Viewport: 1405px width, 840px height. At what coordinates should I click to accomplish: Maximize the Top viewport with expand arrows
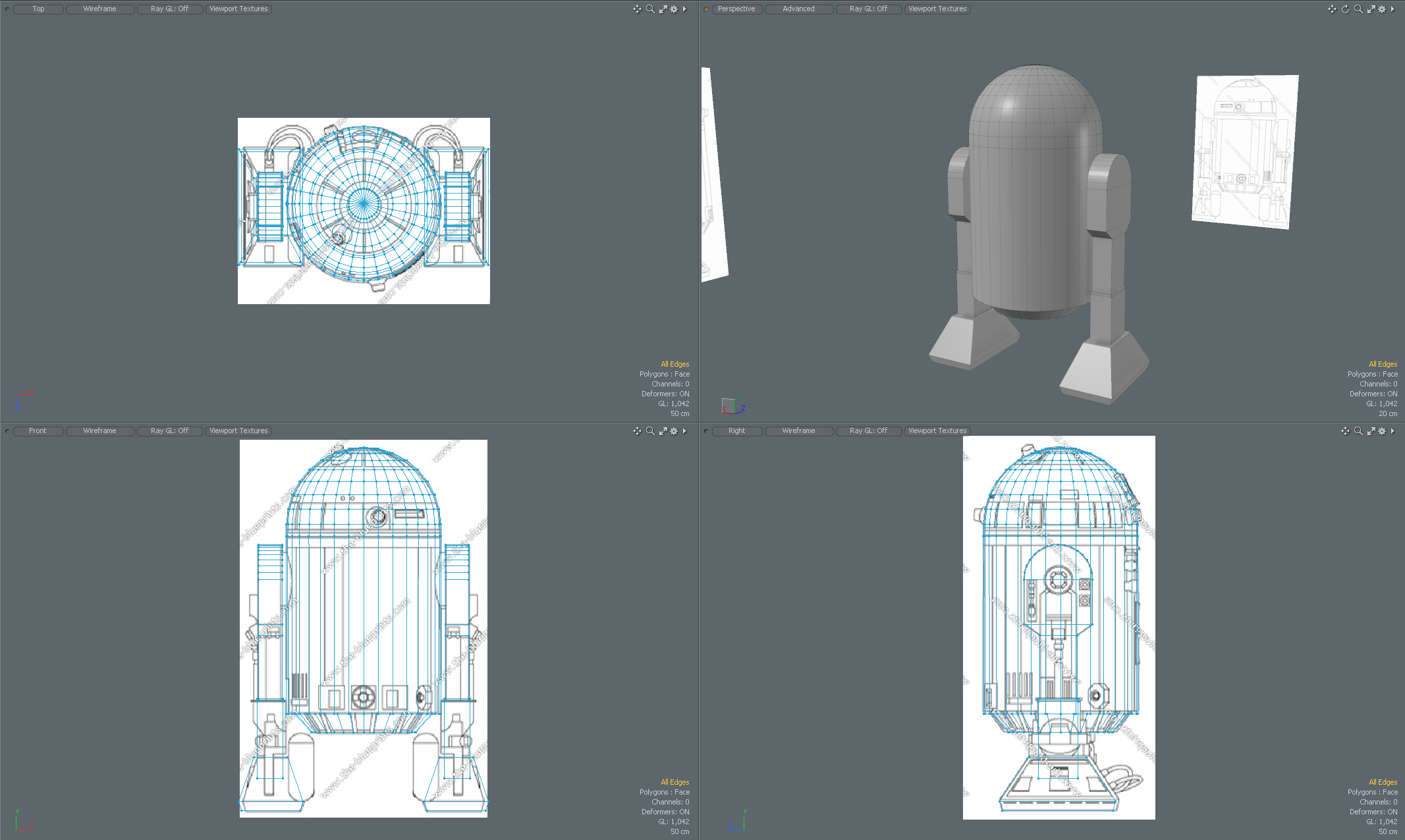[x=663, y=9]
